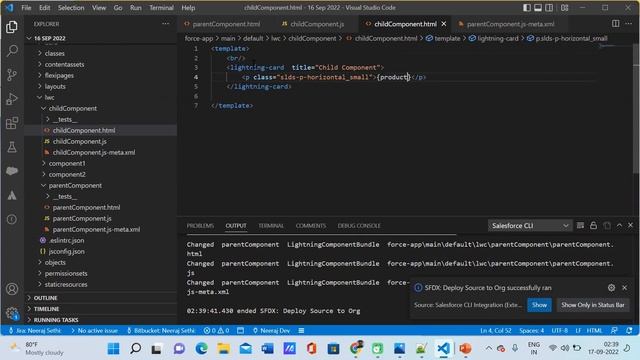Click Spaces: 4 indentation setting
640x360 pixels.
coord(531,330)
